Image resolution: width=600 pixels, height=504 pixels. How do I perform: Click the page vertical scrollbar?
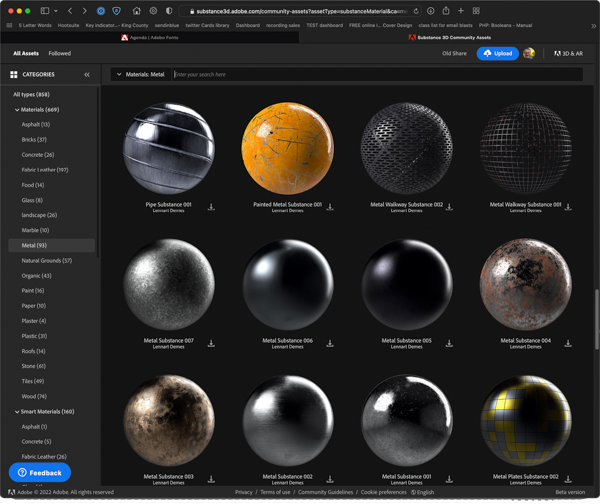coord(597,320)
